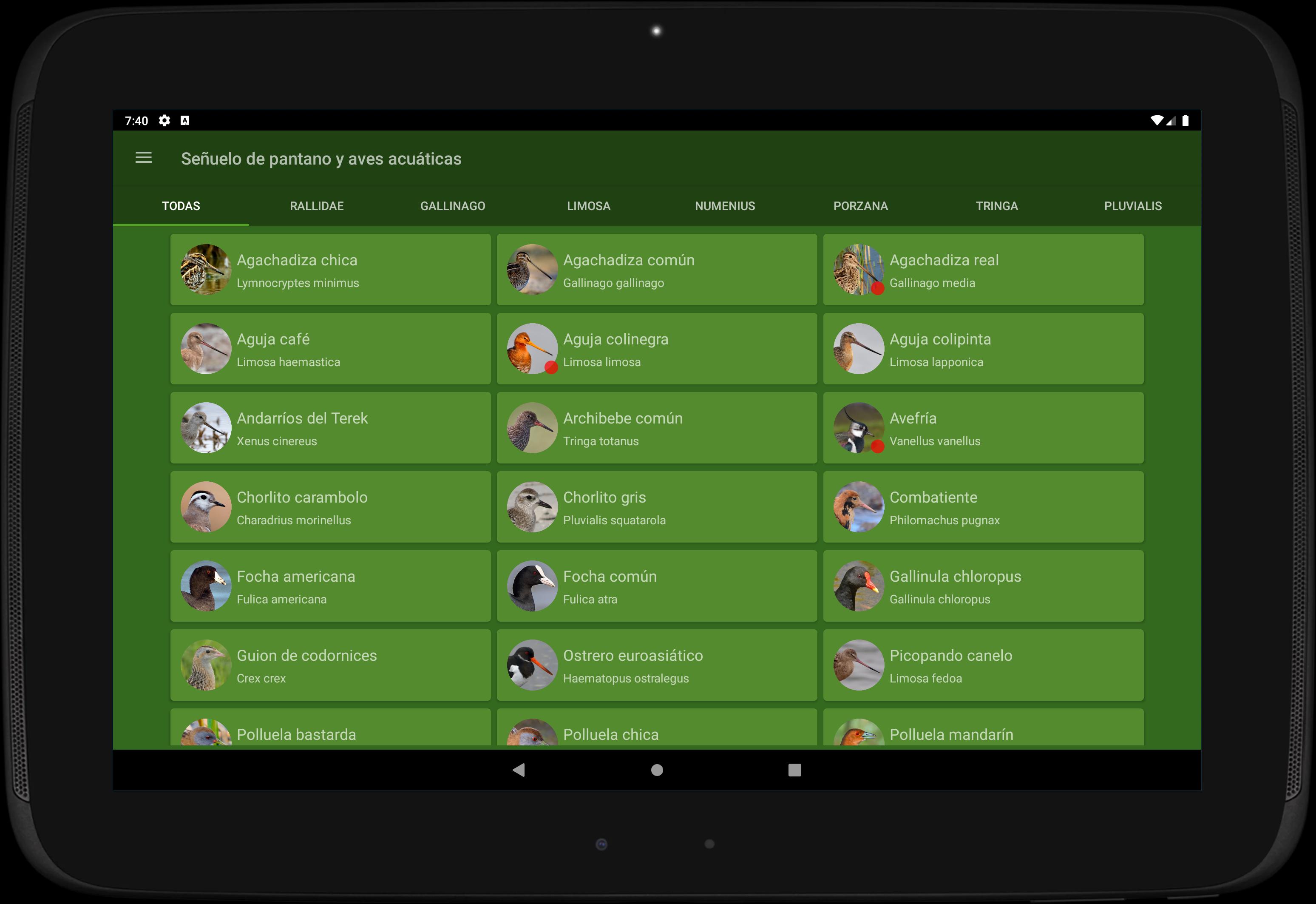This screenshot has height=904, width=1316.
Task: Tap the Wi-Fi status icon
Action: point(1157,120)
